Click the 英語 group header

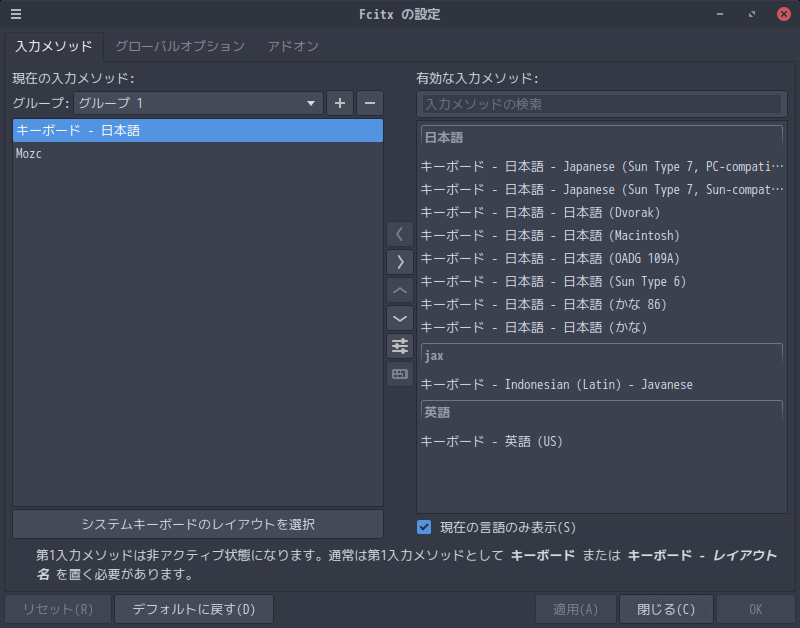tap(602, 412)
